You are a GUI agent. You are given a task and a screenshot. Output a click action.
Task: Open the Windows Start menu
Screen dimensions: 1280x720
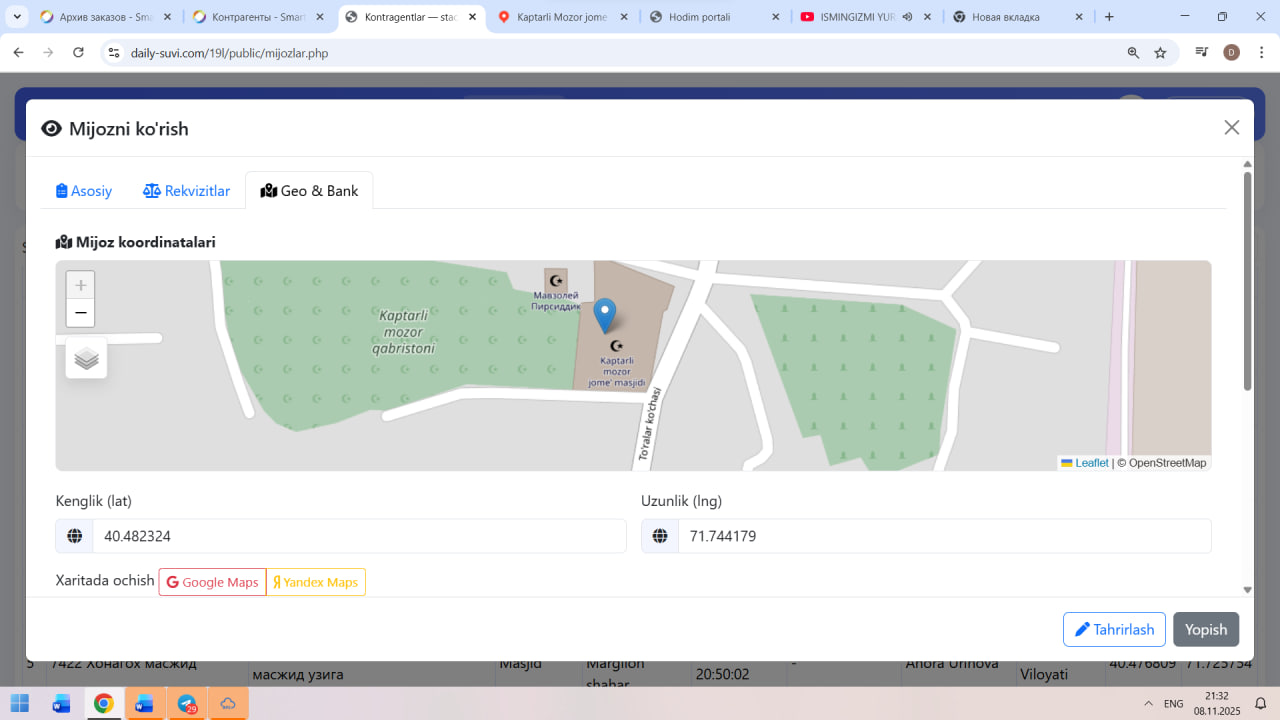pyautogui.click(x=19, y=703)
